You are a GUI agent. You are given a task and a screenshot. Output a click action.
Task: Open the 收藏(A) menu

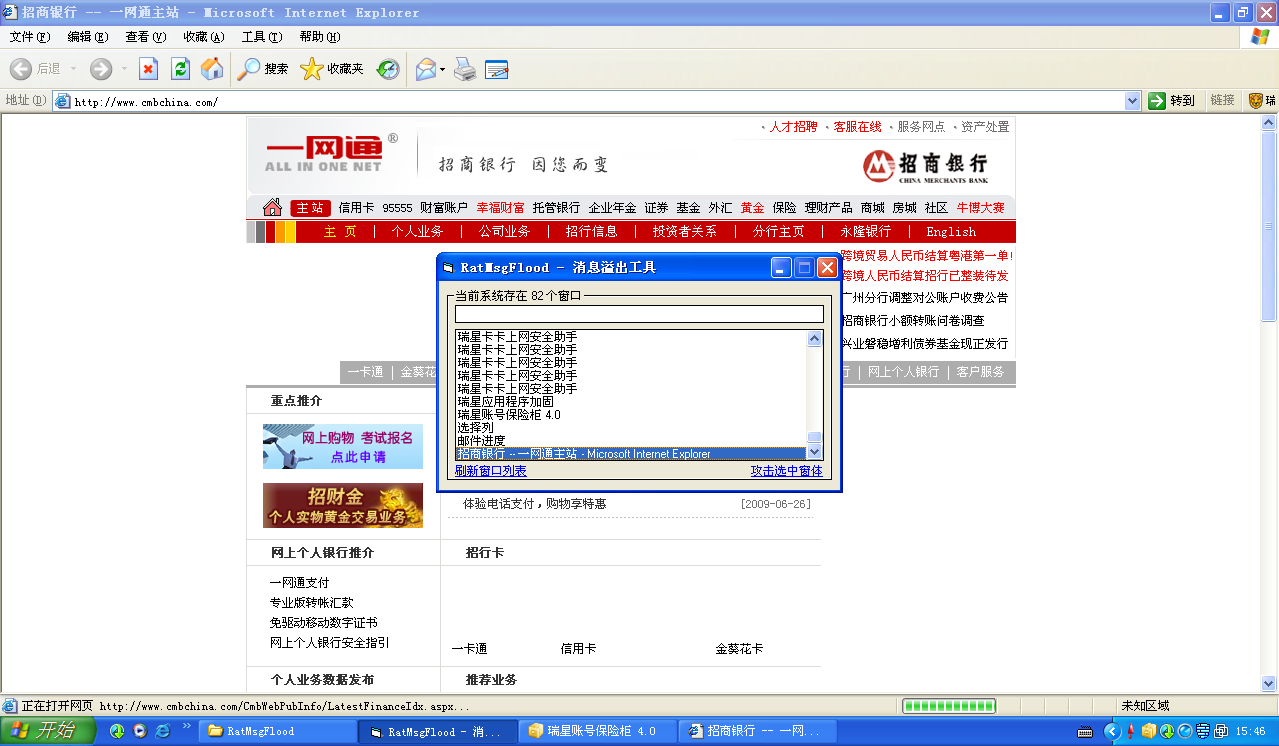[204, 37]
